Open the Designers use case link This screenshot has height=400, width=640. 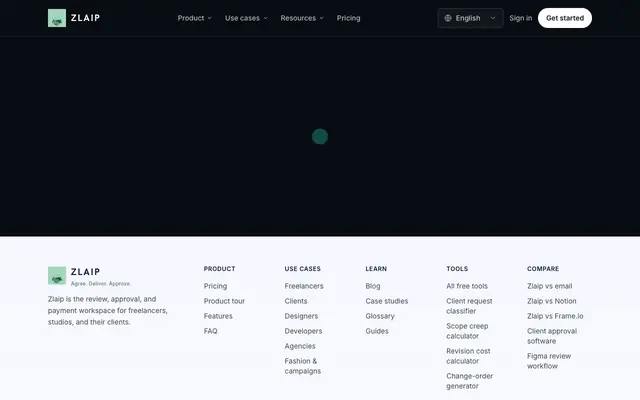point(301,316)
